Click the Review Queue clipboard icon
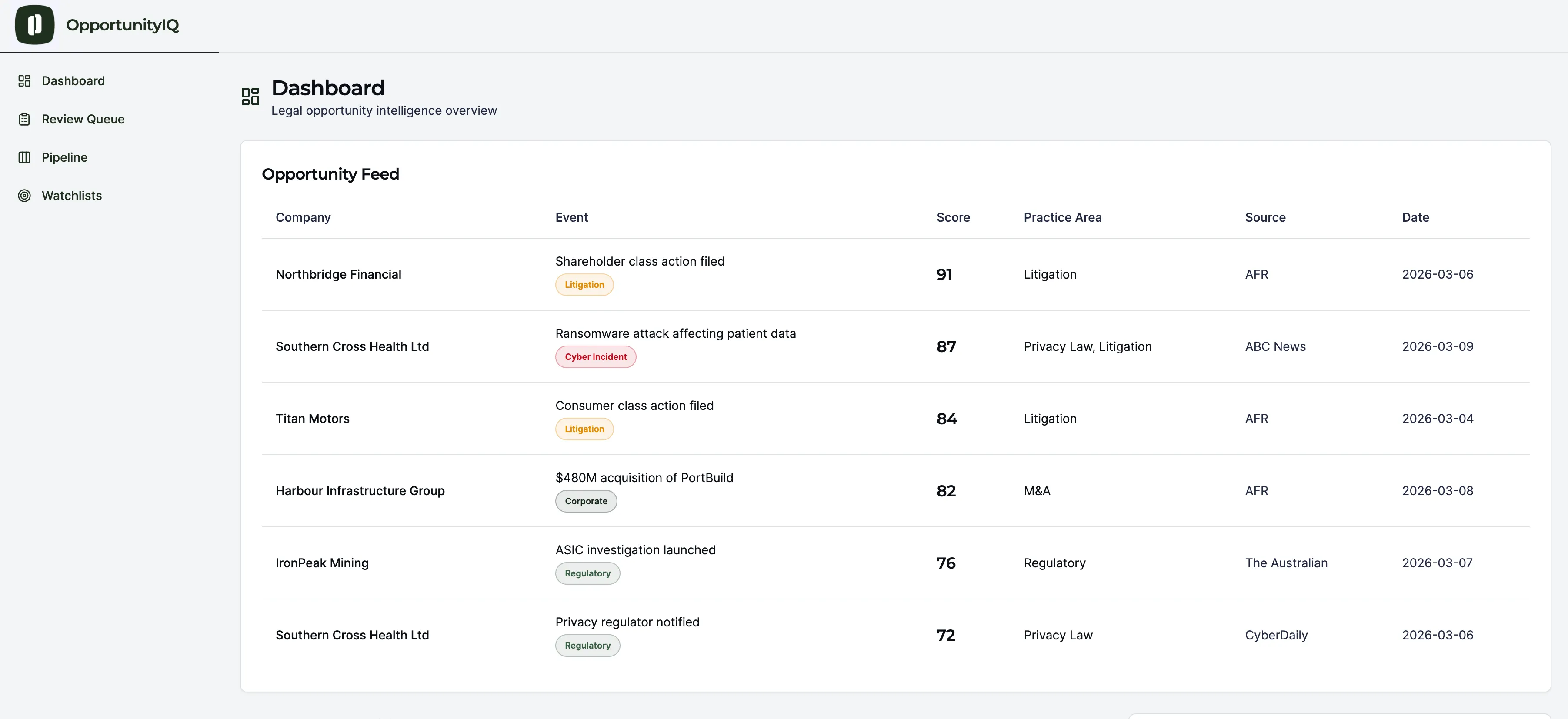1568x719 pixels. [24, 119]
